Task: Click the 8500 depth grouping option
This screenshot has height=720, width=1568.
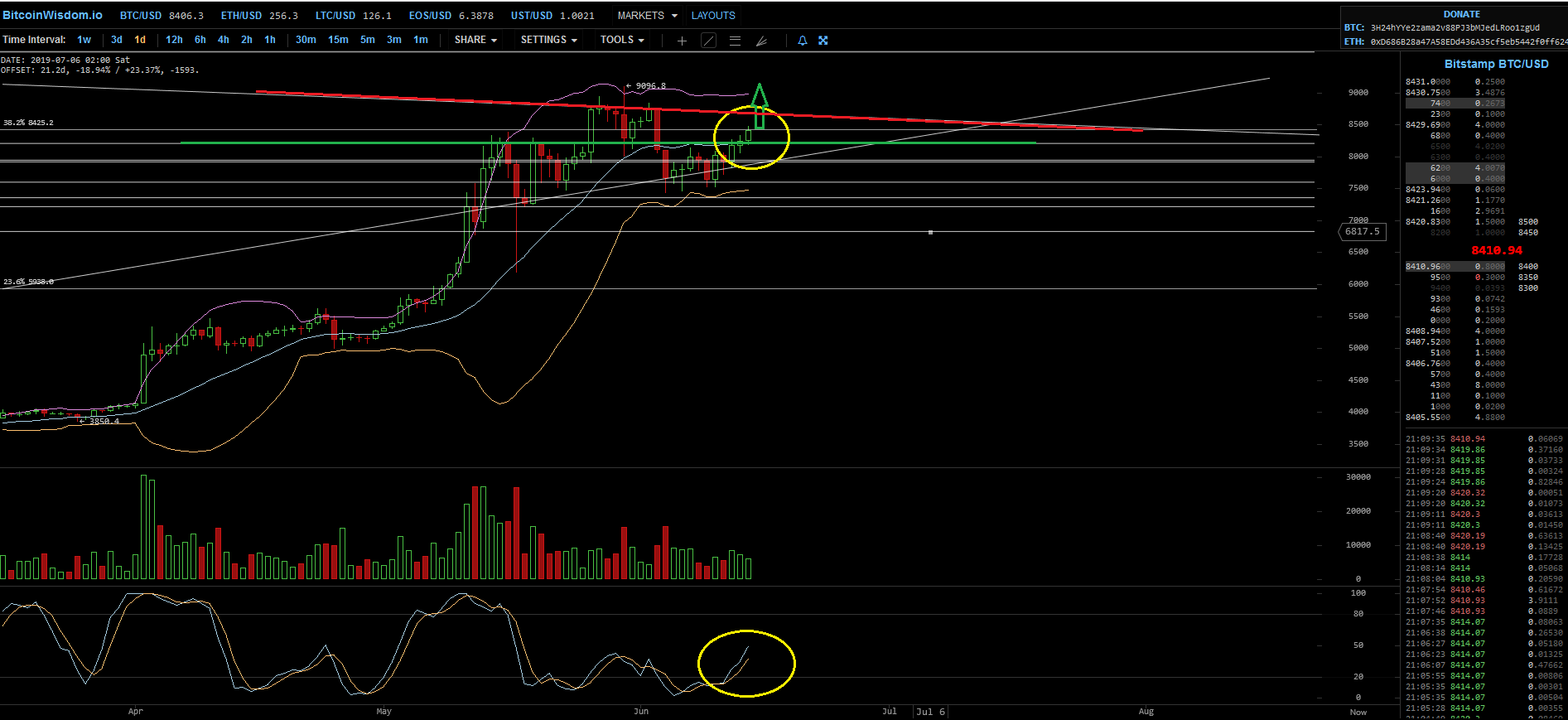Action: point(1528,222)
